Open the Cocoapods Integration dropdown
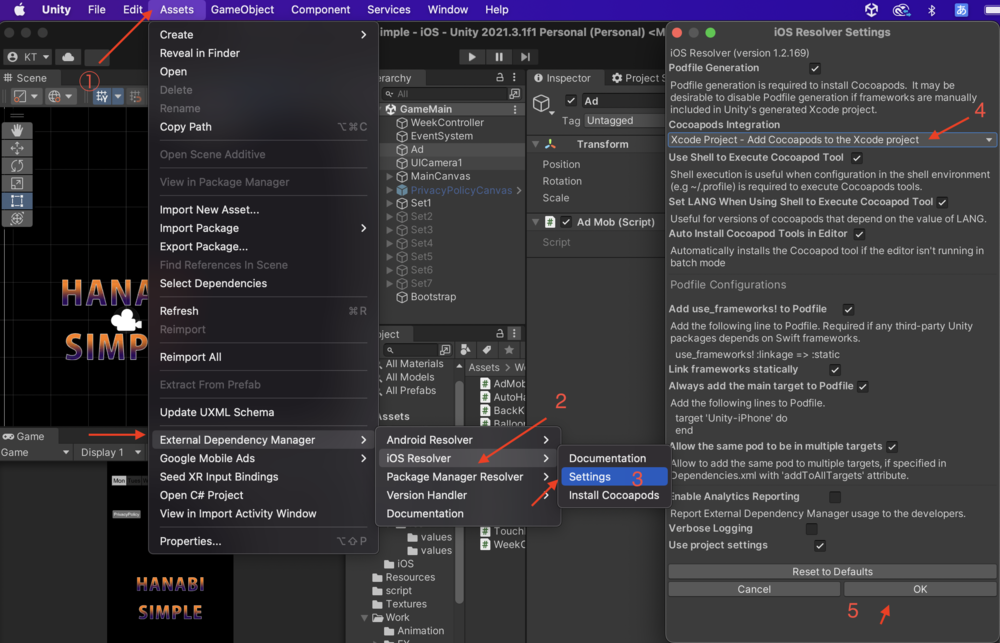This screenshot has width=1000, height=643. (x=832, y=140)
